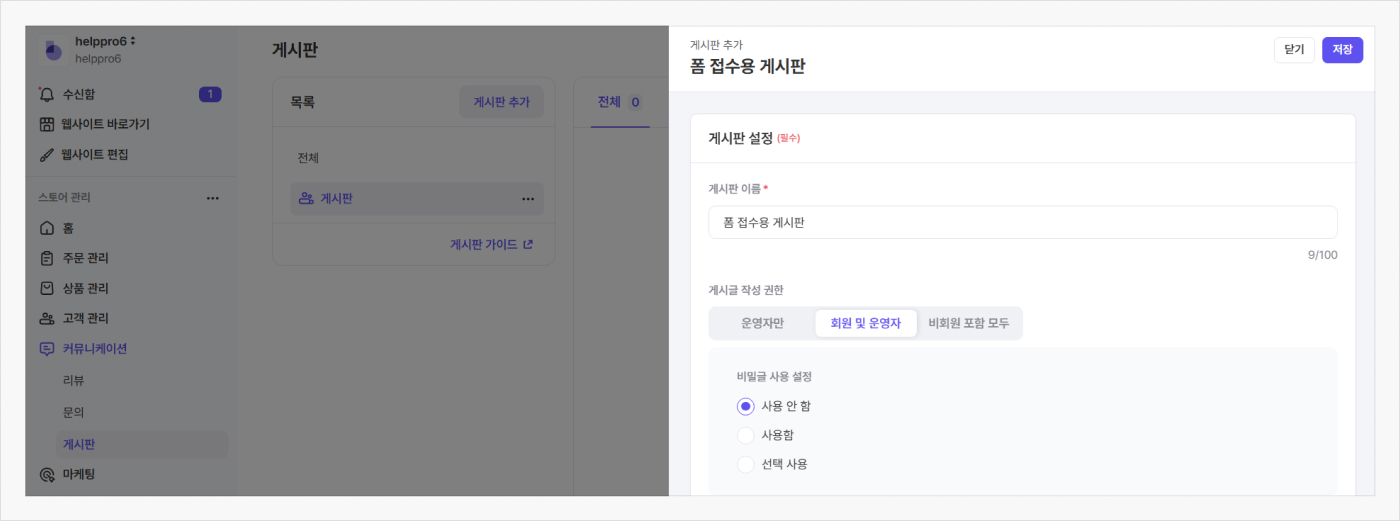Select the '사용 안 함' radio option

(745, 406)
